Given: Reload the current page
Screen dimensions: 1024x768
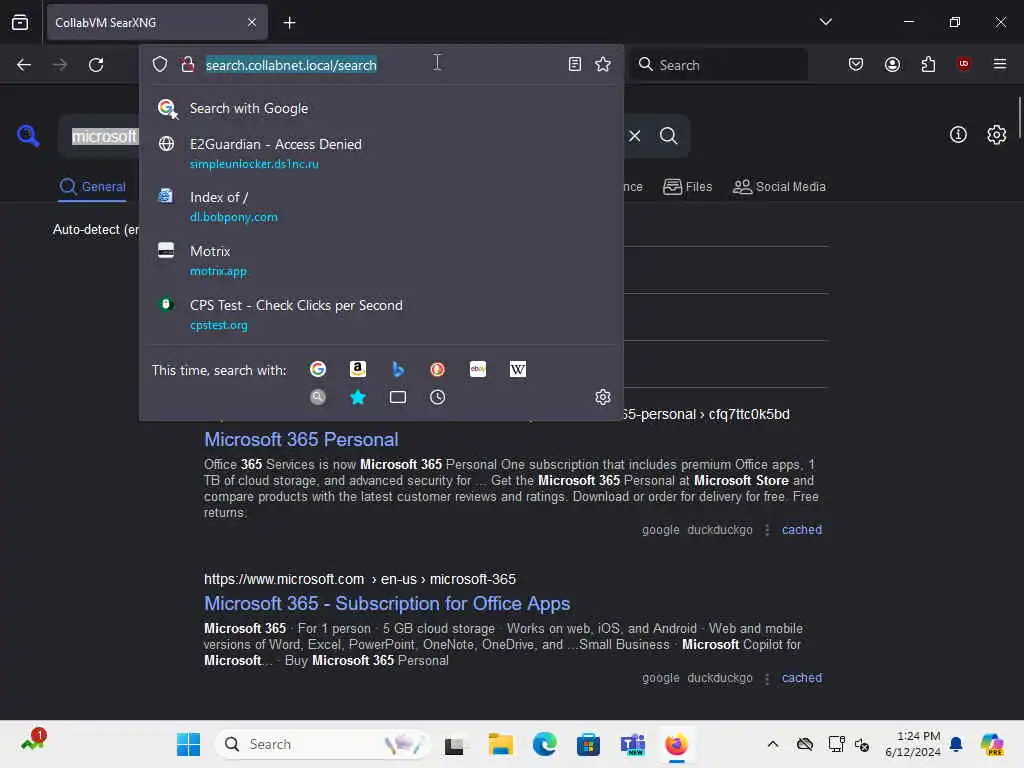Looking at the screenshot, I should [x=96, y=65].
